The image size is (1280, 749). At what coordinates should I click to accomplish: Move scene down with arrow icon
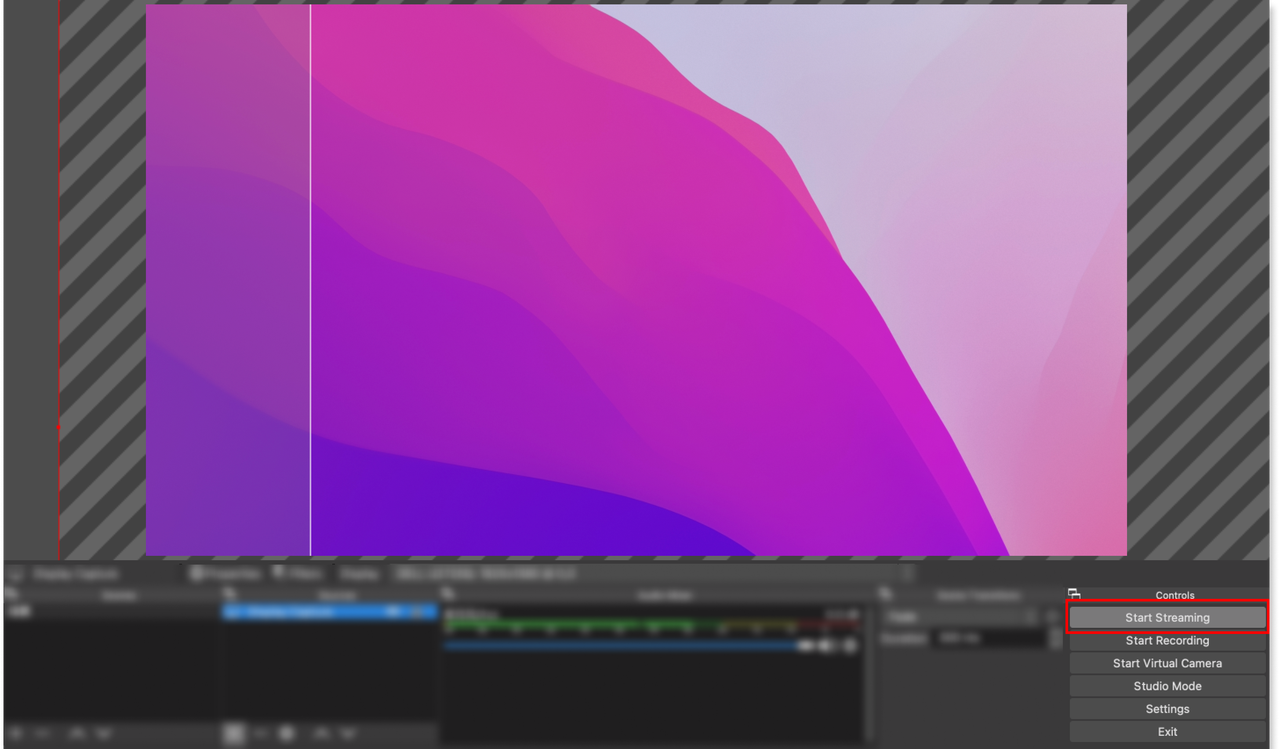(104, 733)
